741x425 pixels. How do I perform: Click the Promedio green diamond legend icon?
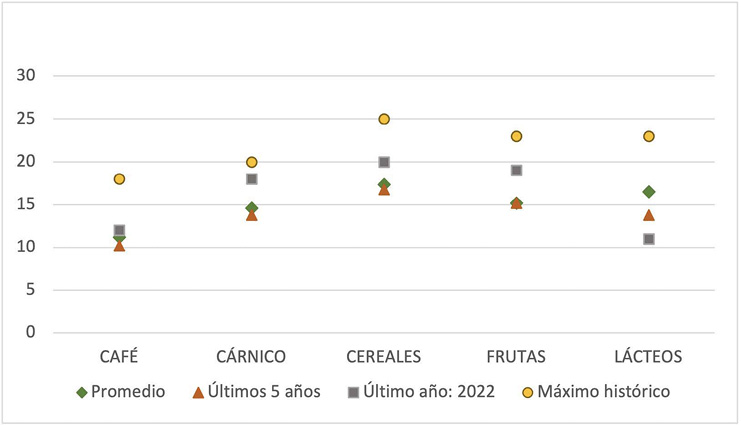click(82, 391)
